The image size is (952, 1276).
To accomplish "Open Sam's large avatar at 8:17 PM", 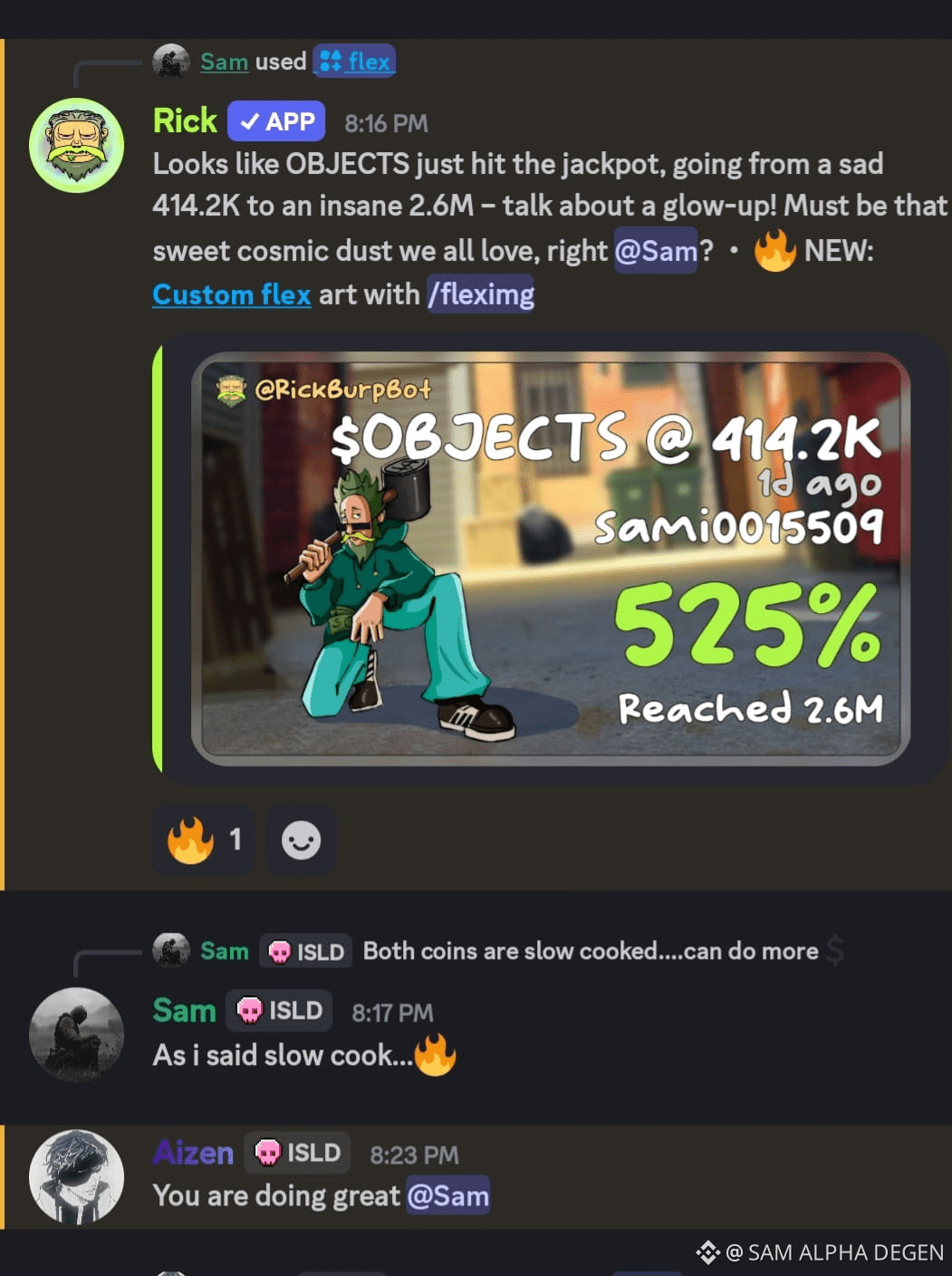I will point(76,1034).
